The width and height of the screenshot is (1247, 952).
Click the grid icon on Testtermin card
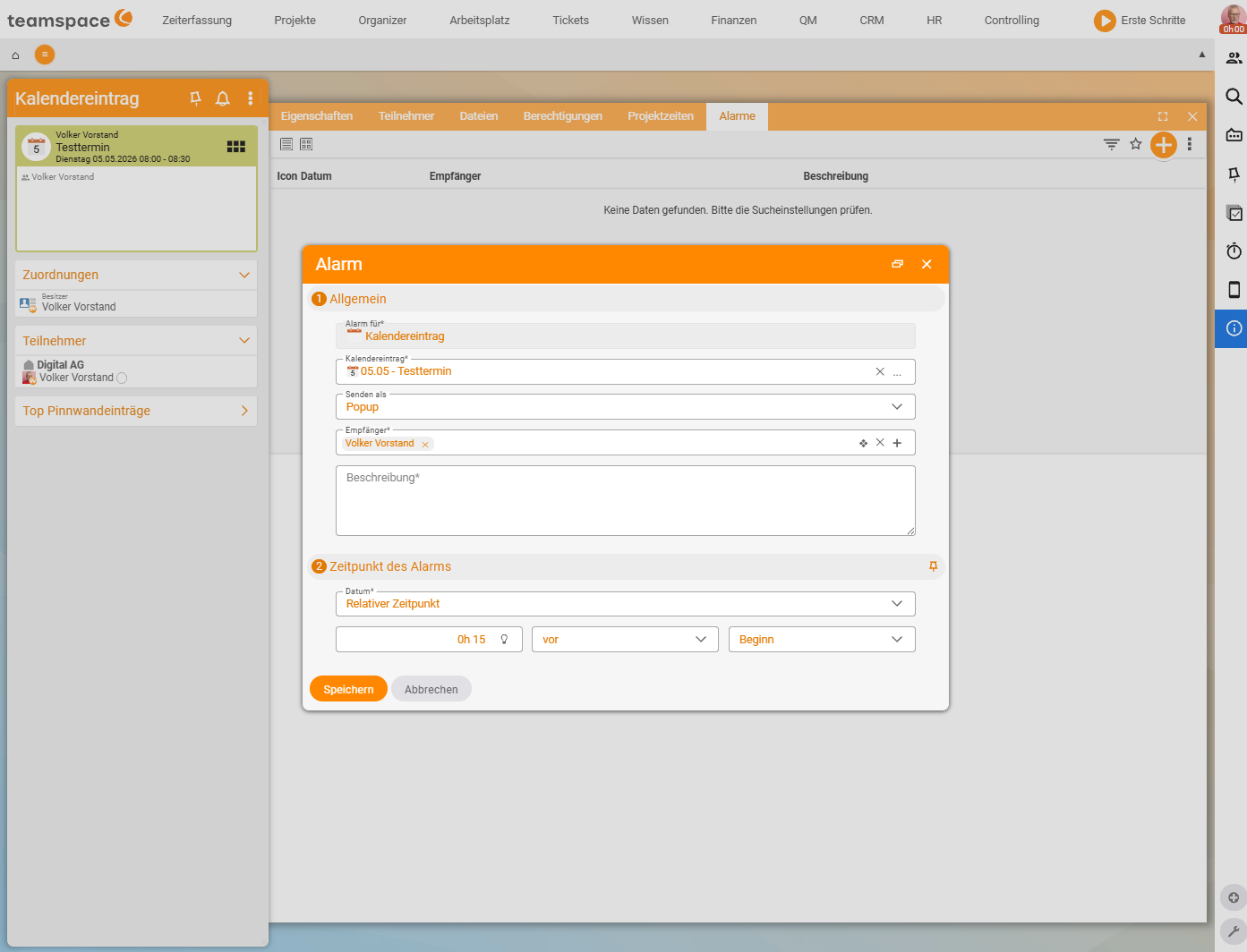pos(236,147)
